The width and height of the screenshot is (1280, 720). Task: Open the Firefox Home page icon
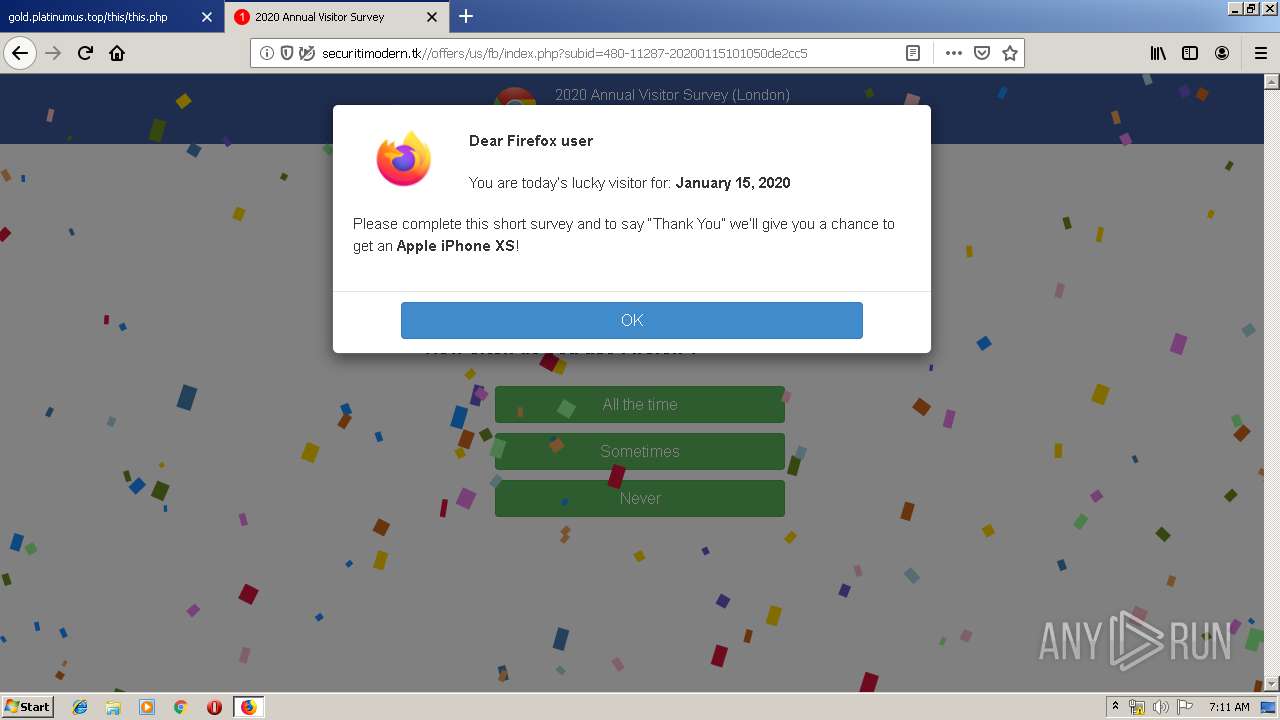pyautogui.click(x=117, y=53)
